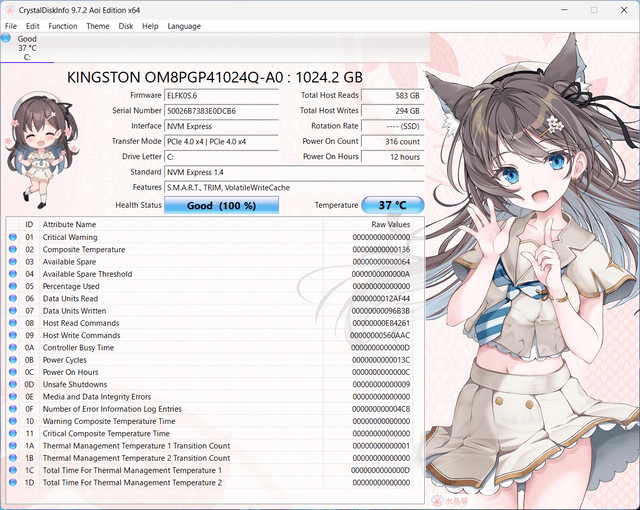Click the Total Host Writes value 294 GB

click(393, 111)
